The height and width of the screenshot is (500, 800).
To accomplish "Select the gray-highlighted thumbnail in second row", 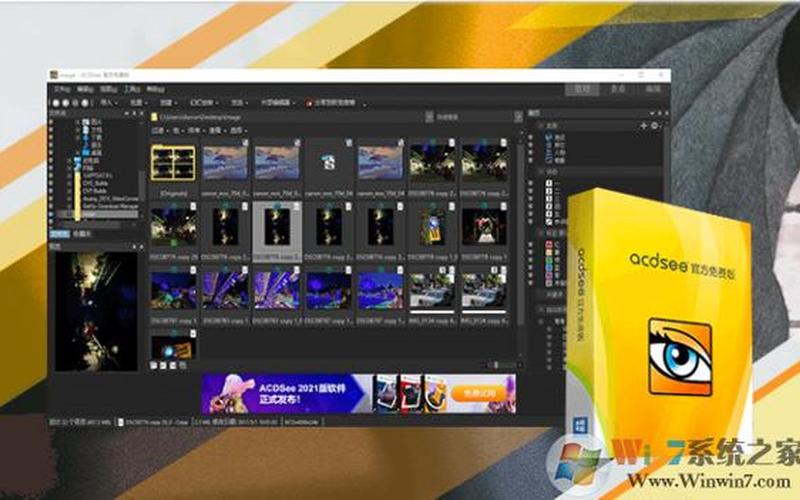I will (277, 231).
